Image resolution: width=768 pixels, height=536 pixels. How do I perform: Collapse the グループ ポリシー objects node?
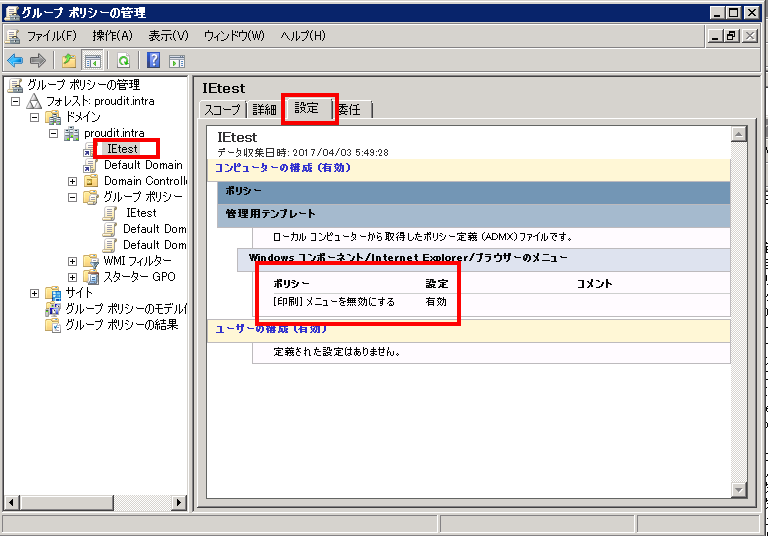(73, 197)
